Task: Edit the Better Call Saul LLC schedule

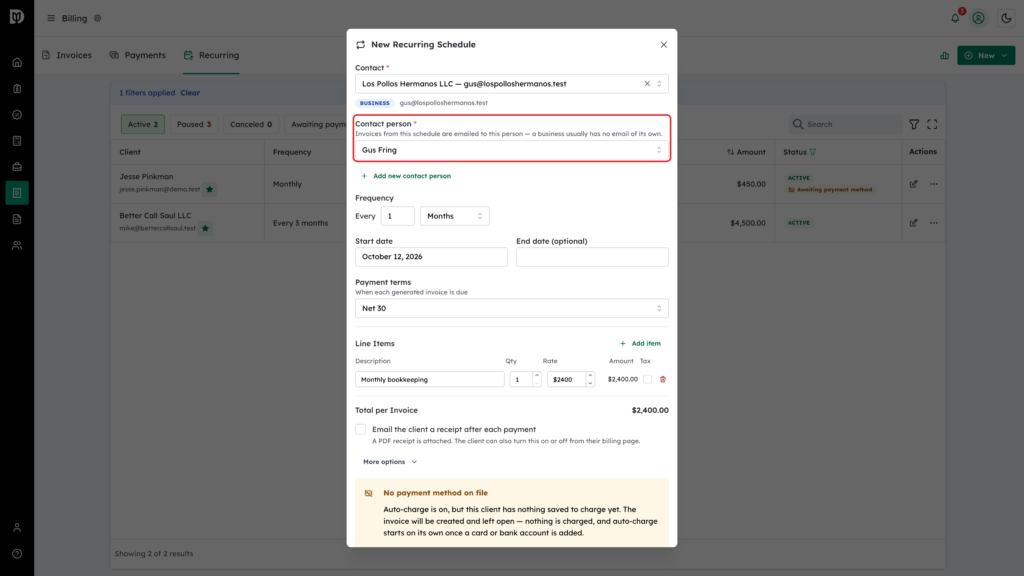Action: pos(914,223)
